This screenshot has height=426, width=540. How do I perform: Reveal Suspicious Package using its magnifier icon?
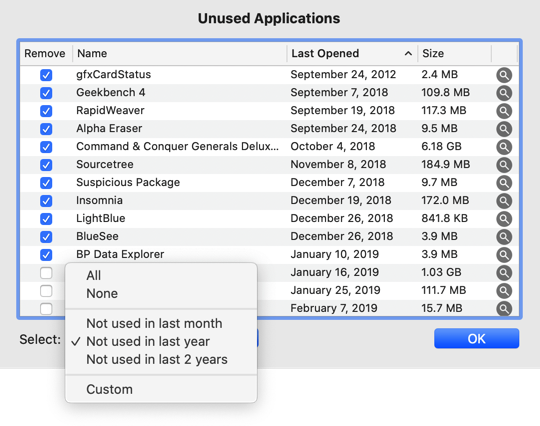click(x=504, y=183)
